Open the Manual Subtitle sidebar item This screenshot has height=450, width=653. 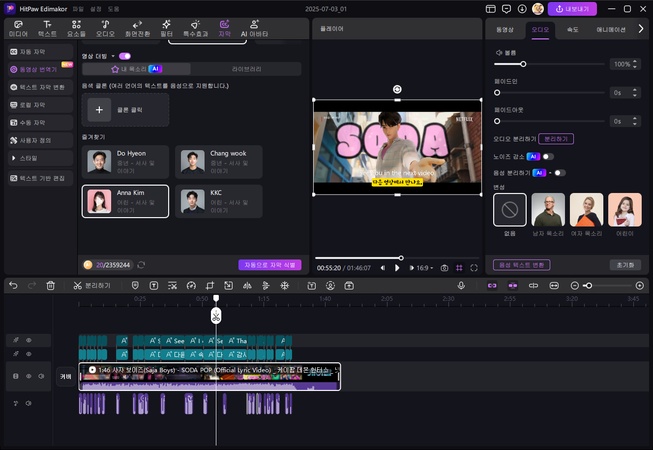pos(40,122)
